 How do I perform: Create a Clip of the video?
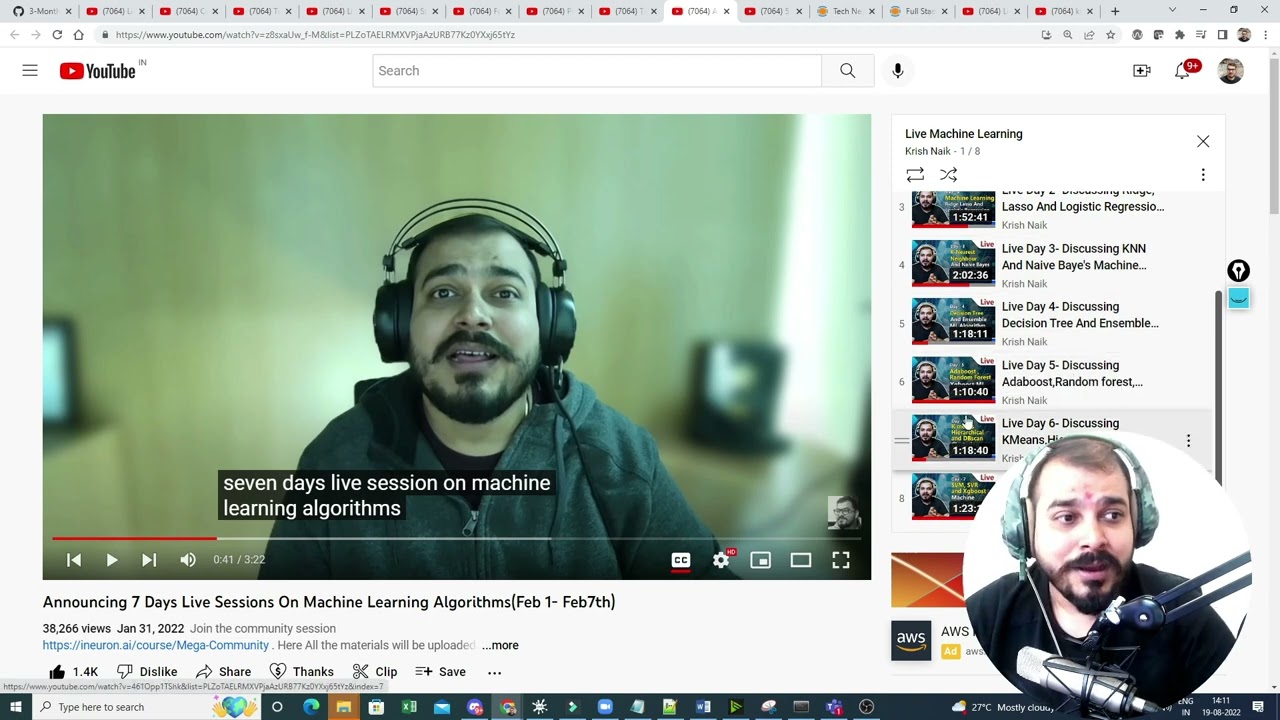[375, 672]
